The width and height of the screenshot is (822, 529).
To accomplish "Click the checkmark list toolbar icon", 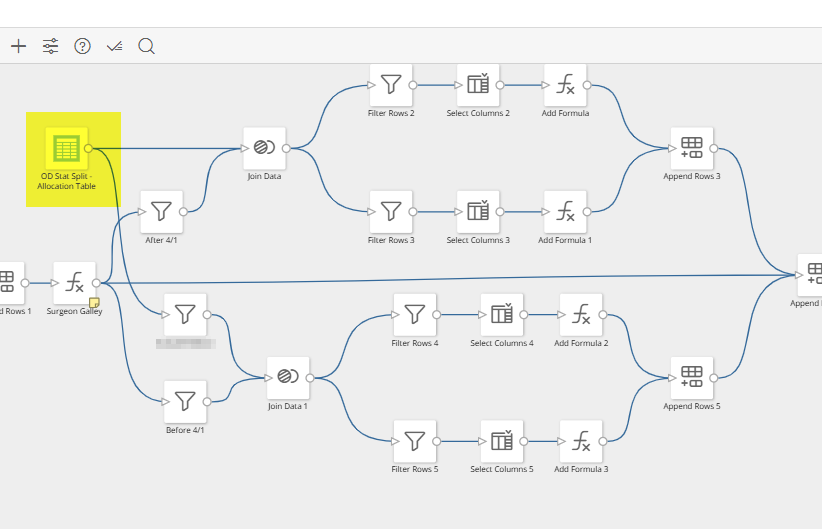I will [x=114, y=47].
